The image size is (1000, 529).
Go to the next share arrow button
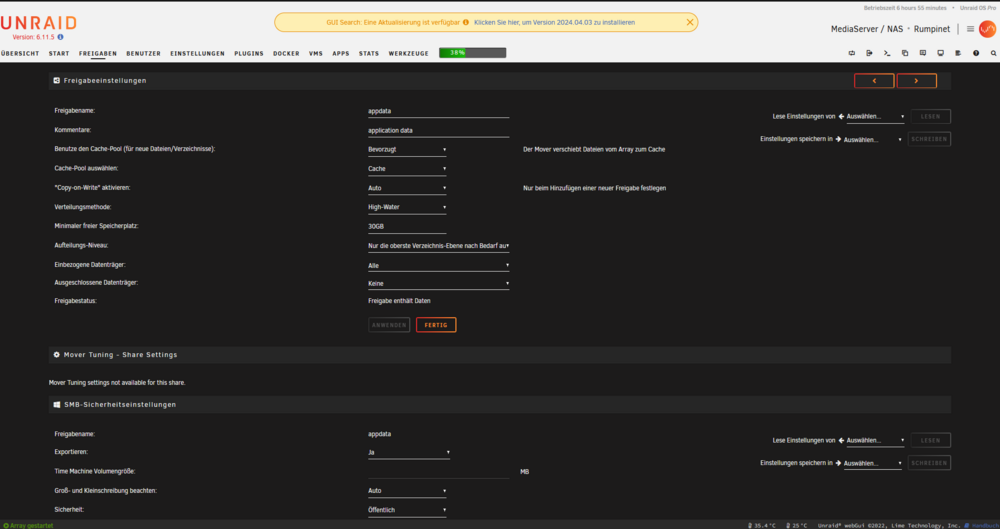tap(916, 81)
